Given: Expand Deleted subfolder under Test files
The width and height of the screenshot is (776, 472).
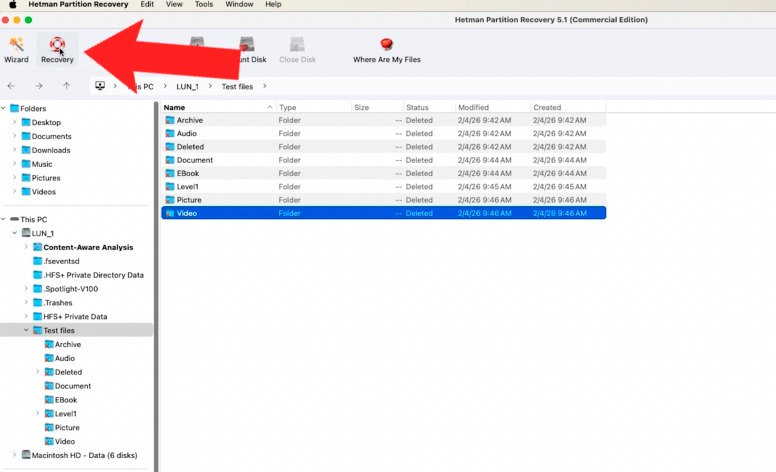Looking at the screenshot, I should (x=38, y=372).
